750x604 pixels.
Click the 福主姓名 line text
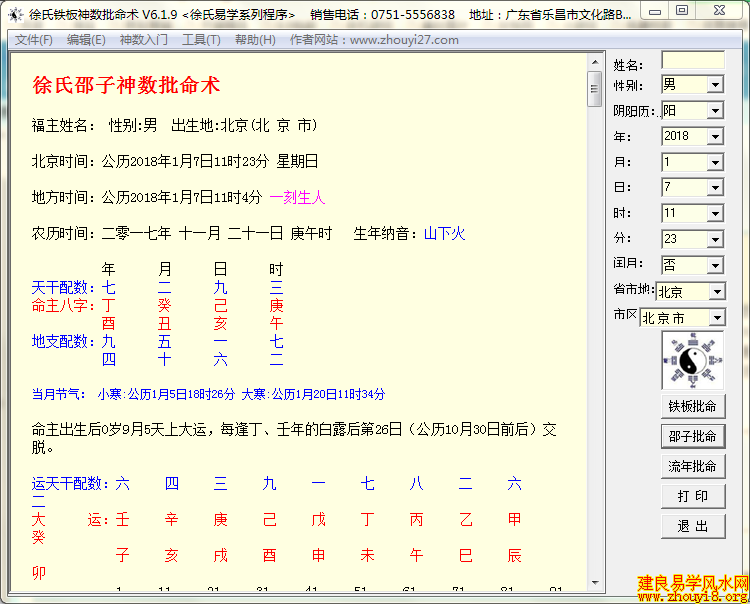tap(174, 125)
